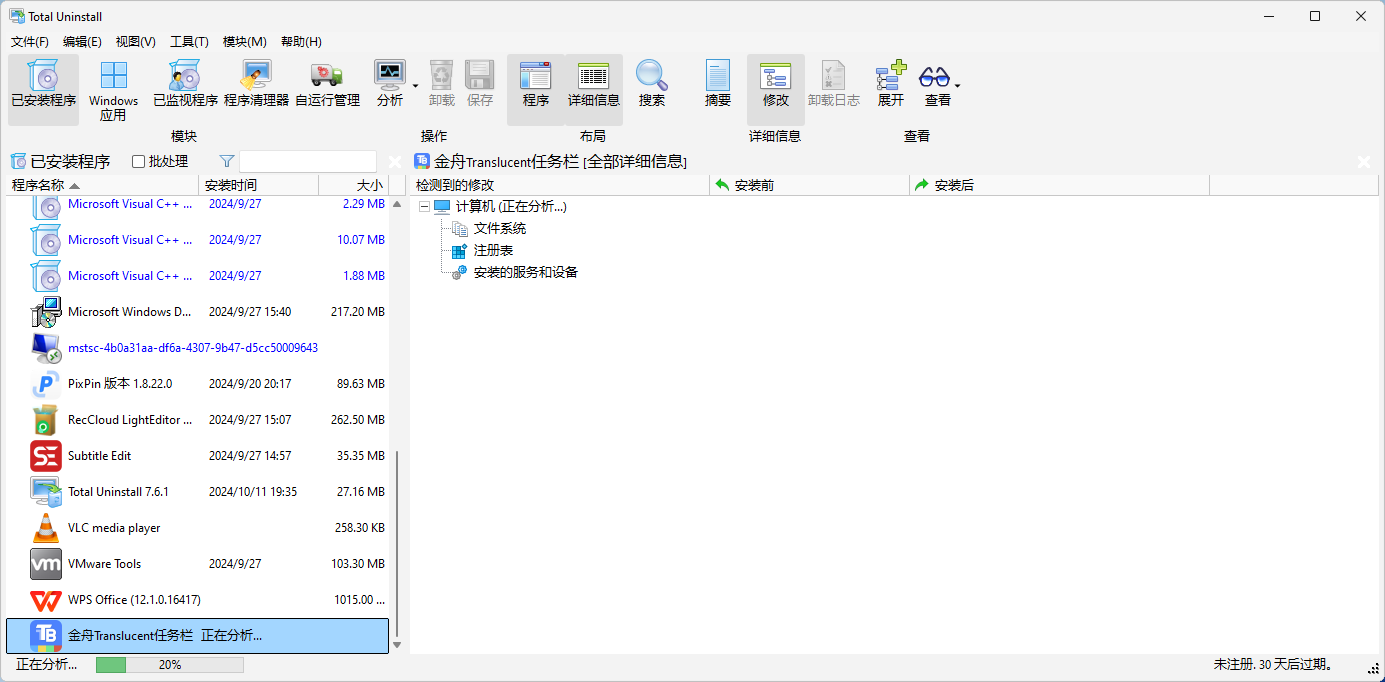Select PixPin 版本 1.8.22.0 entry

pyautogui.click(x=197, y=384)
